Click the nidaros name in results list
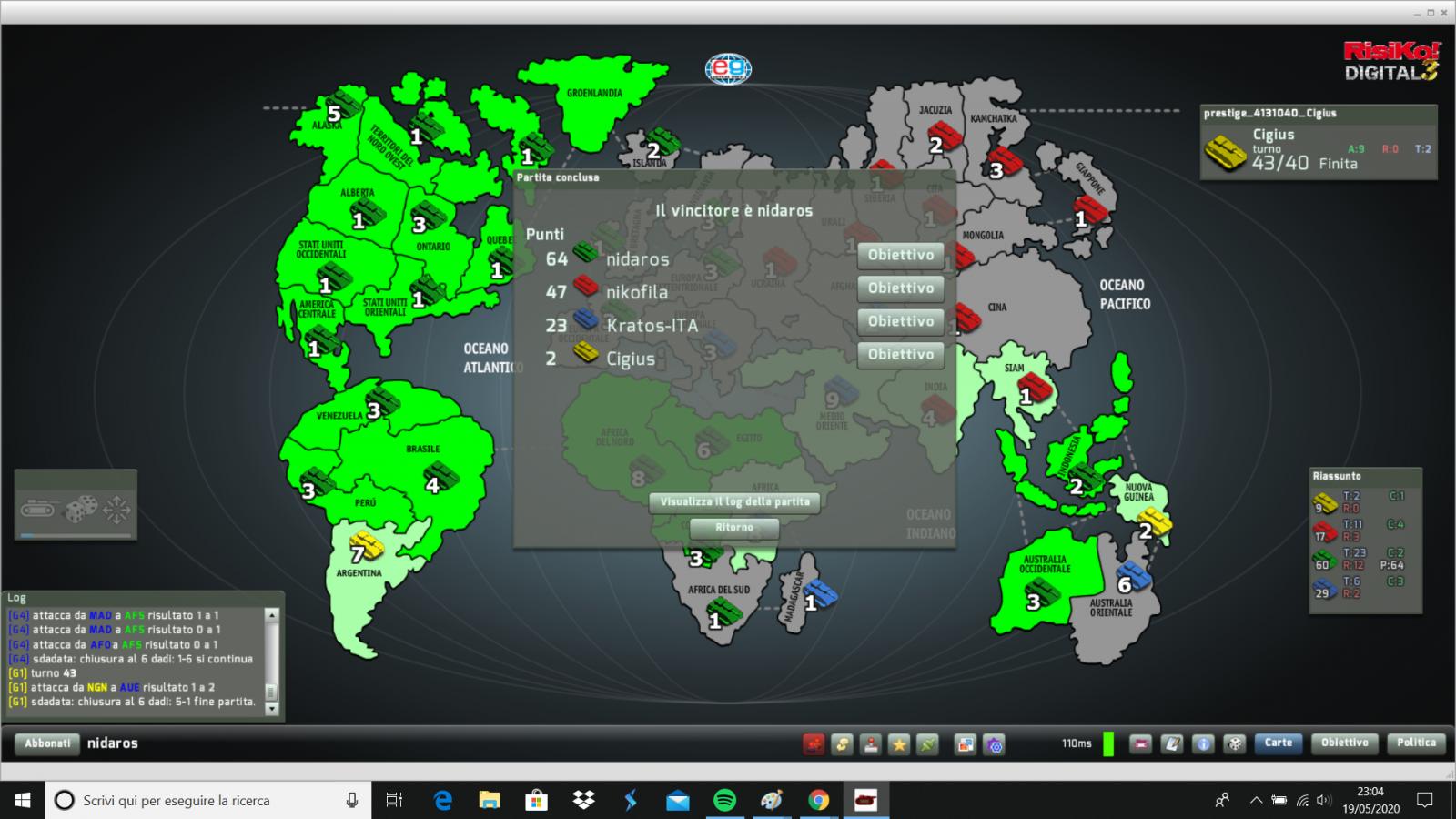The width and height of the screenshot is (1456, 819). 638,259
